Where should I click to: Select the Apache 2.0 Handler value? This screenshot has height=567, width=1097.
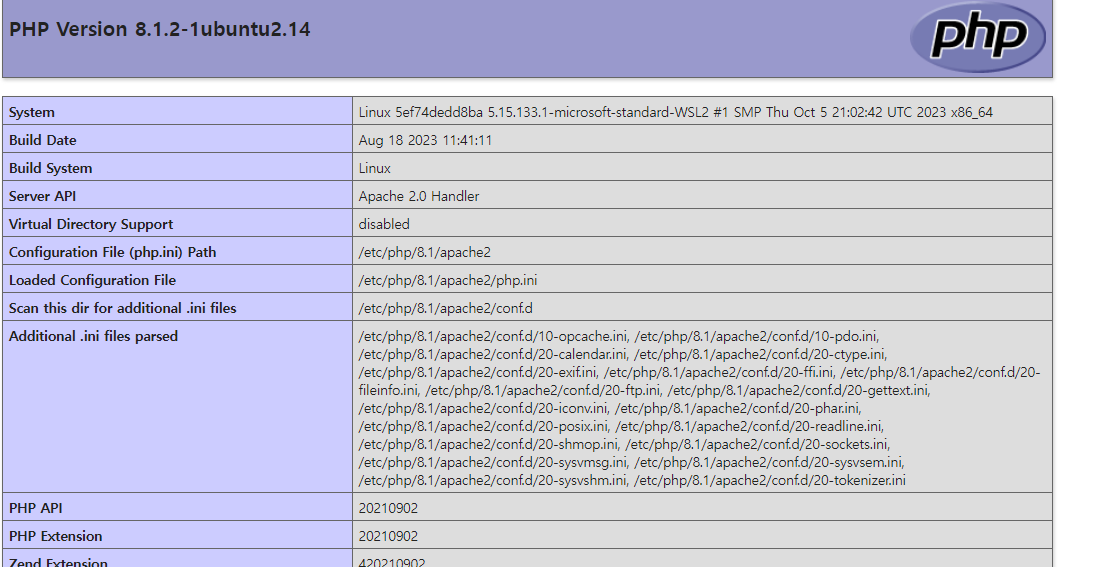coord(419,196)
